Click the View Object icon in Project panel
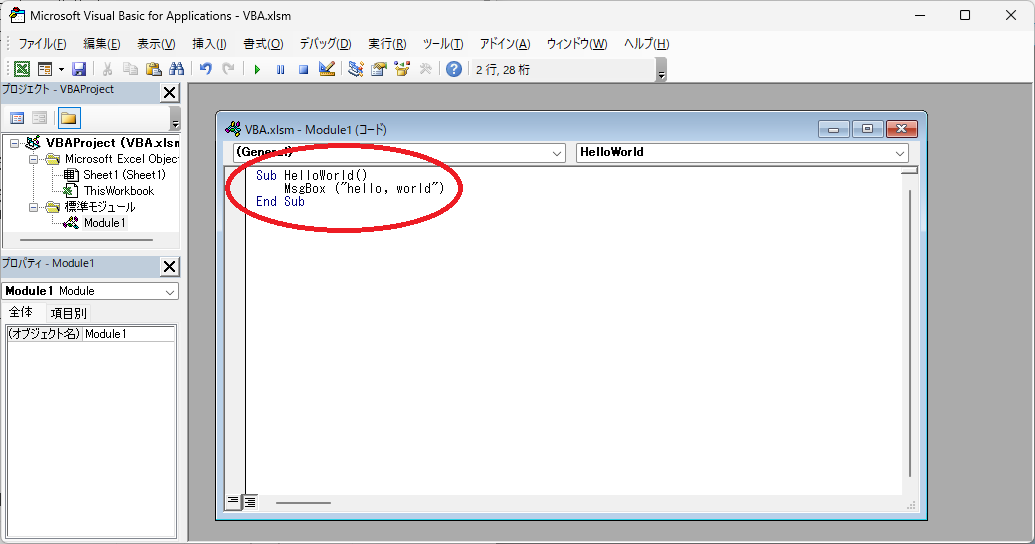The width and height of the screenshot is (1035, 544). tap(40, 118)
